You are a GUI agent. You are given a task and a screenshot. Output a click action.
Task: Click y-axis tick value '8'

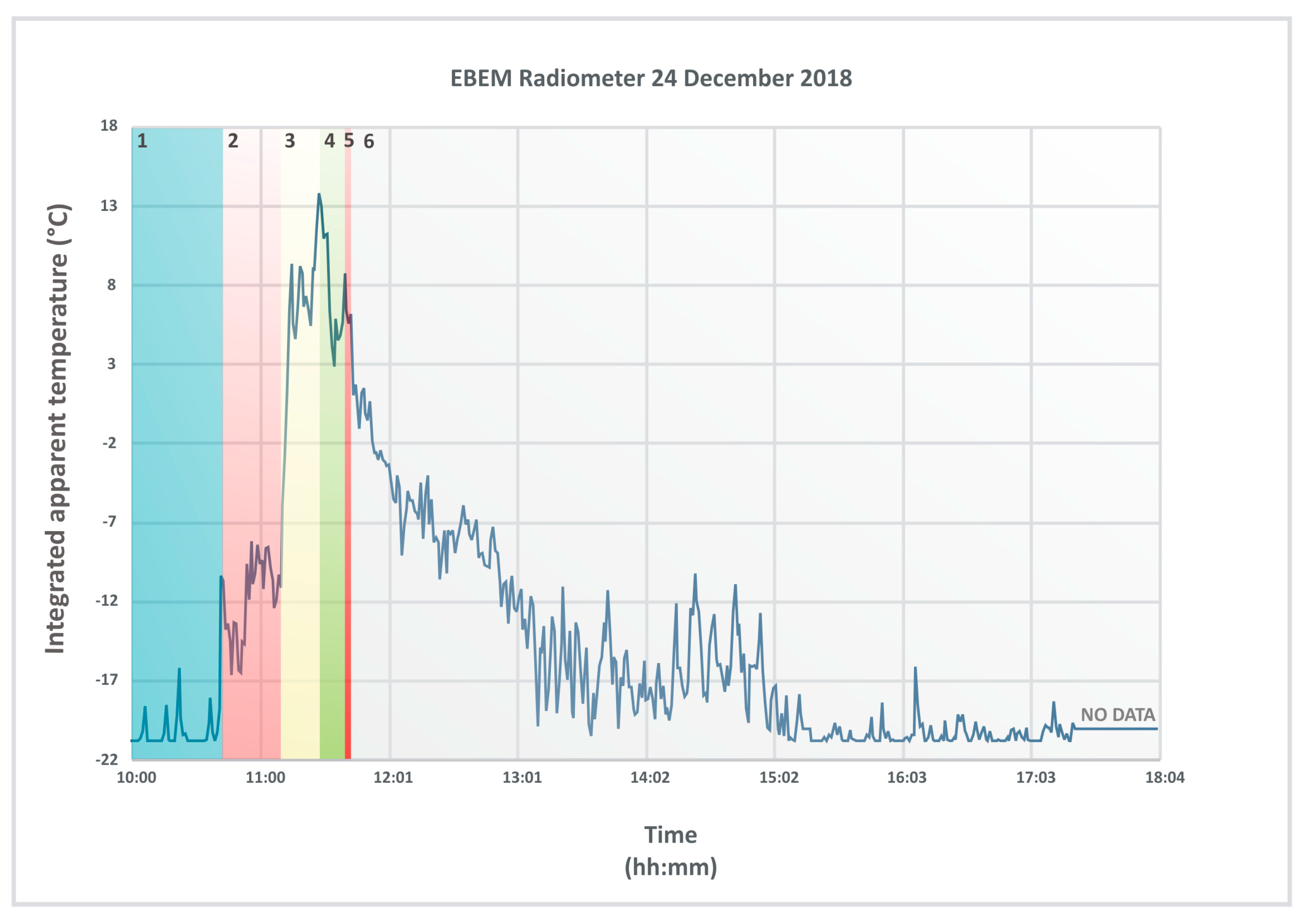(111, 284)
